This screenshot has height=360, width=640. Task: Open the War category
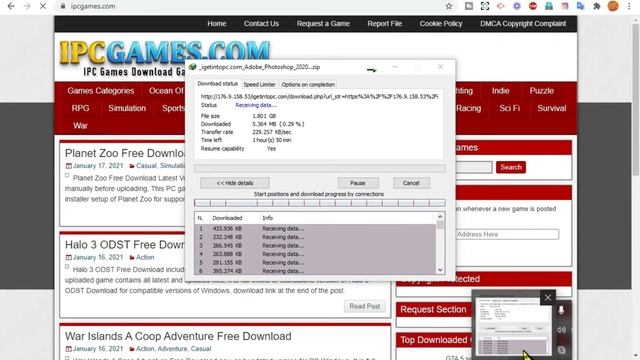[80, 126]
